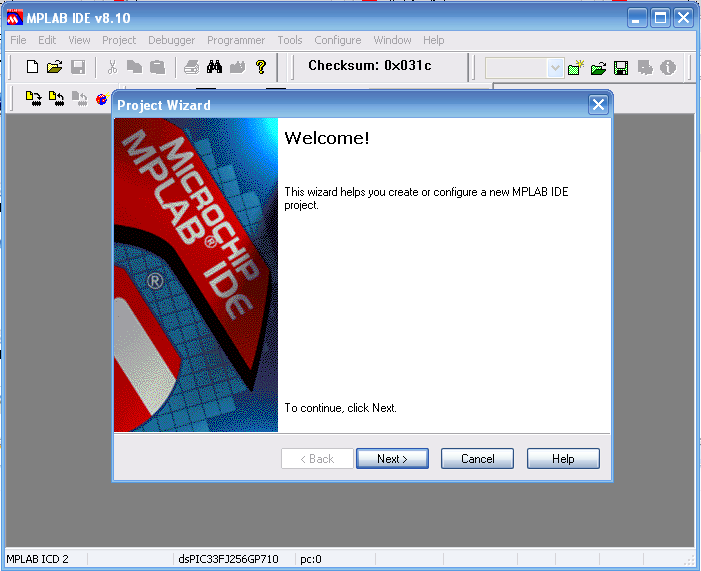
Task: Click the Print toolbar icon
Action: point(191,67)
